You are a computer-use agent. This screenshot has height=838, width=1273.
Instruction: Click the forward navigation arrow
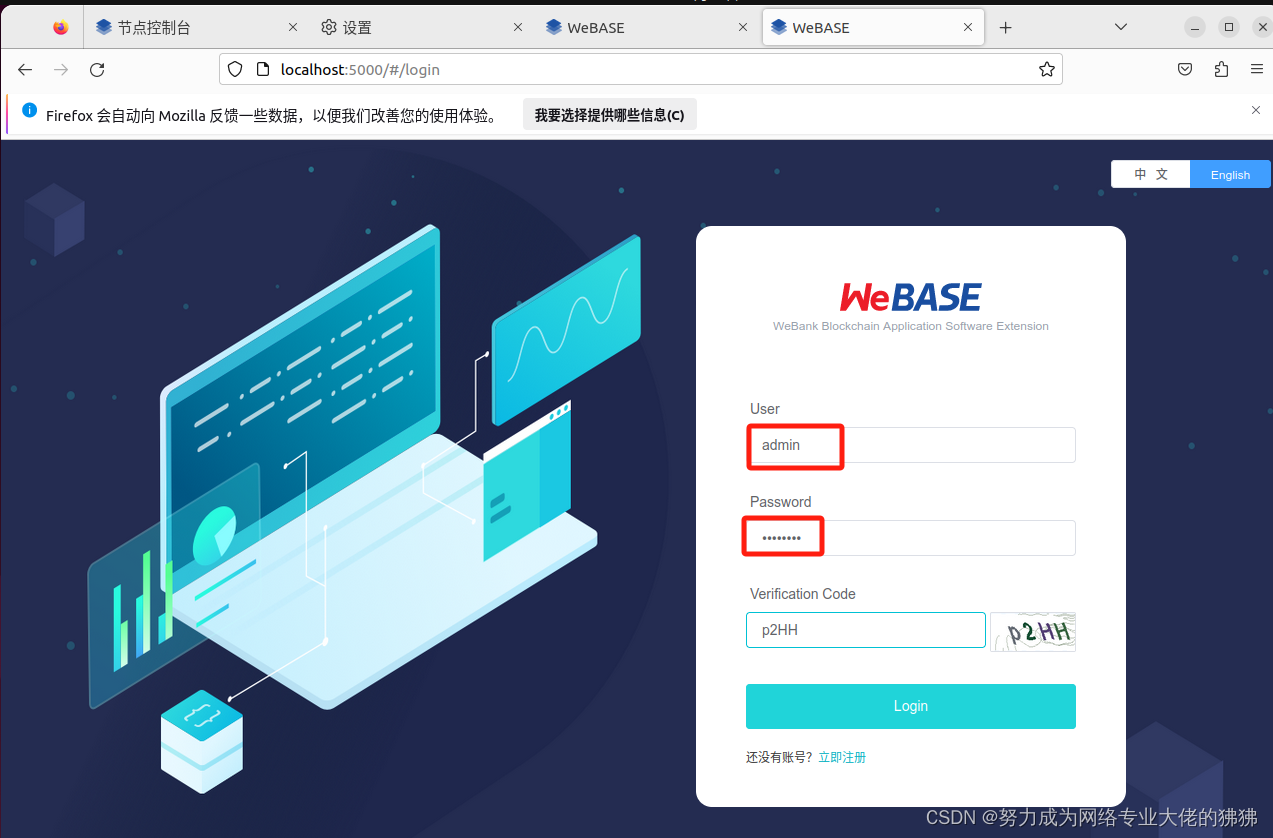(x=60, y=69)
